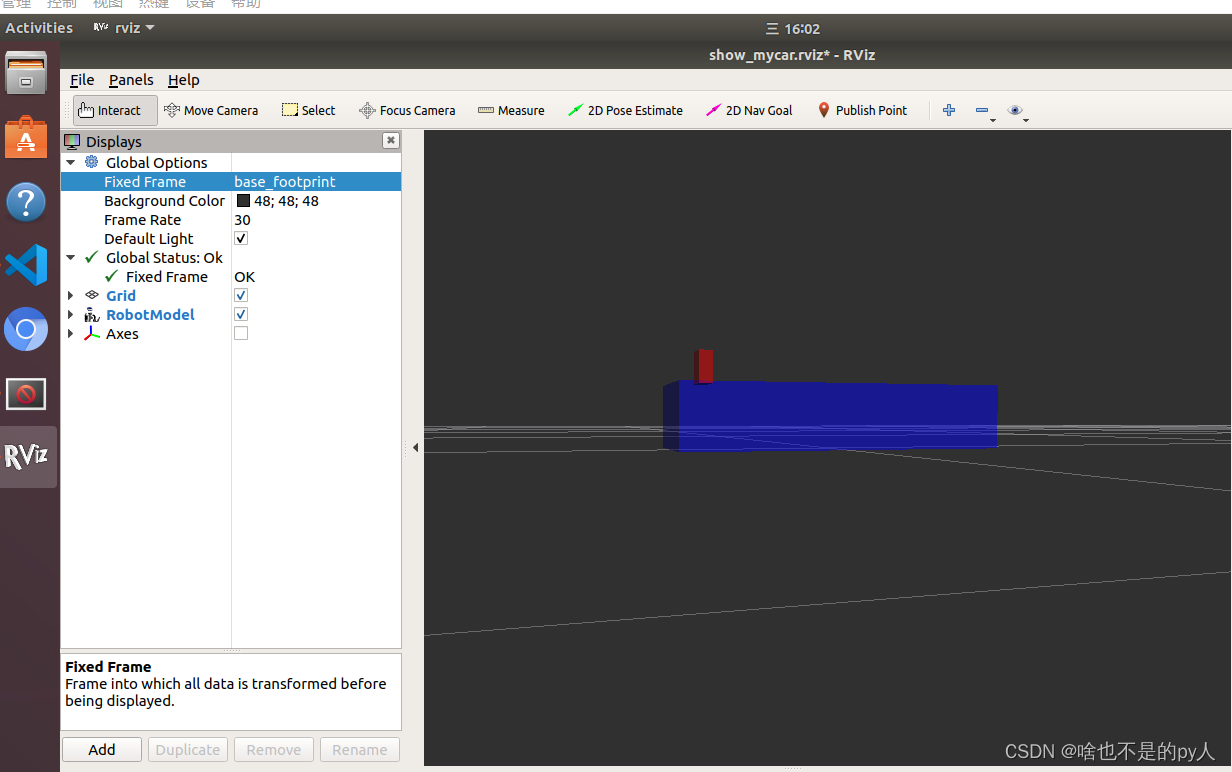Click the blue robot body in 3D view
The width and height of the screenshot is (1232, 772).
[x=830, y=415]
